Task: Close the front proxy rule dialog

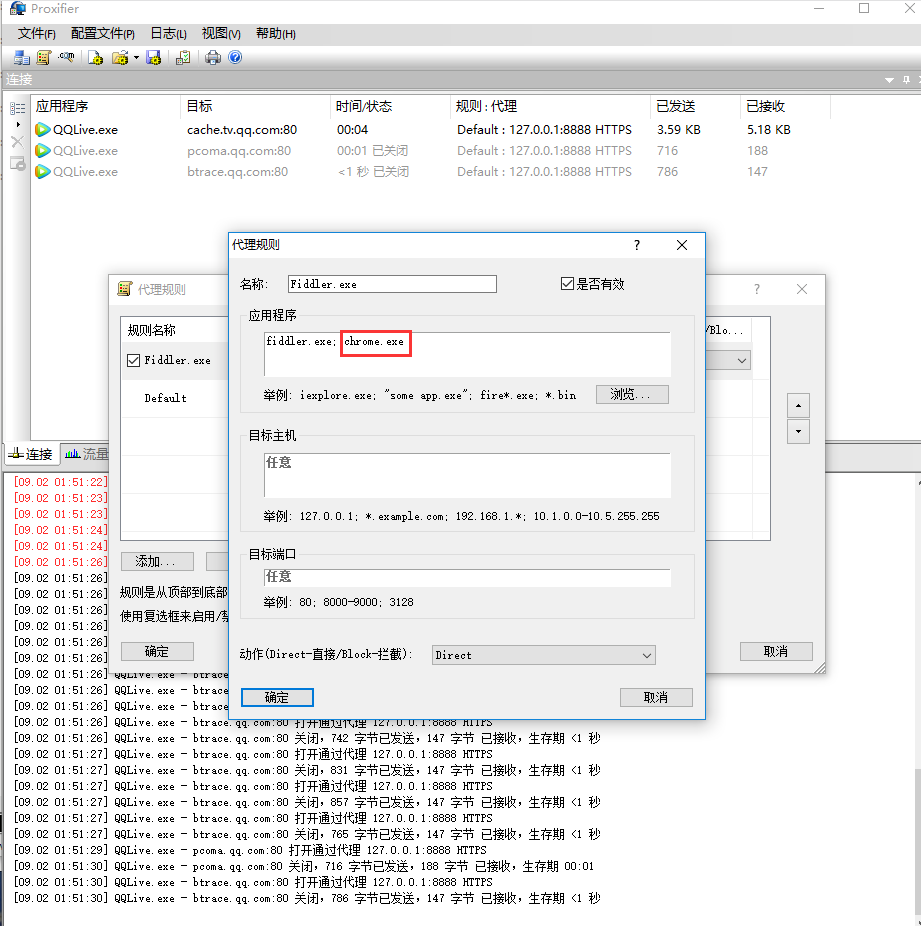Action: coord(682,245)
